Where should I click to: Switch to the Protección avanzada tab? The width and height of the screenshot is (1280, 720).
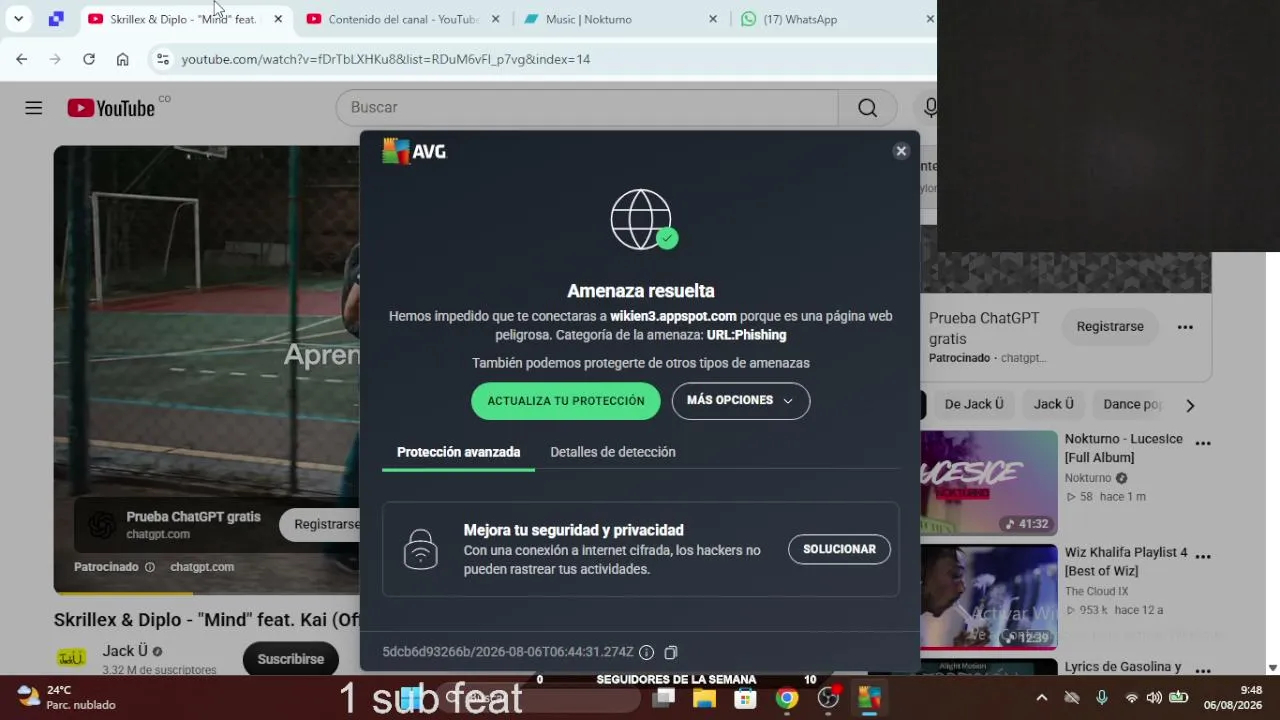(458, 452)
